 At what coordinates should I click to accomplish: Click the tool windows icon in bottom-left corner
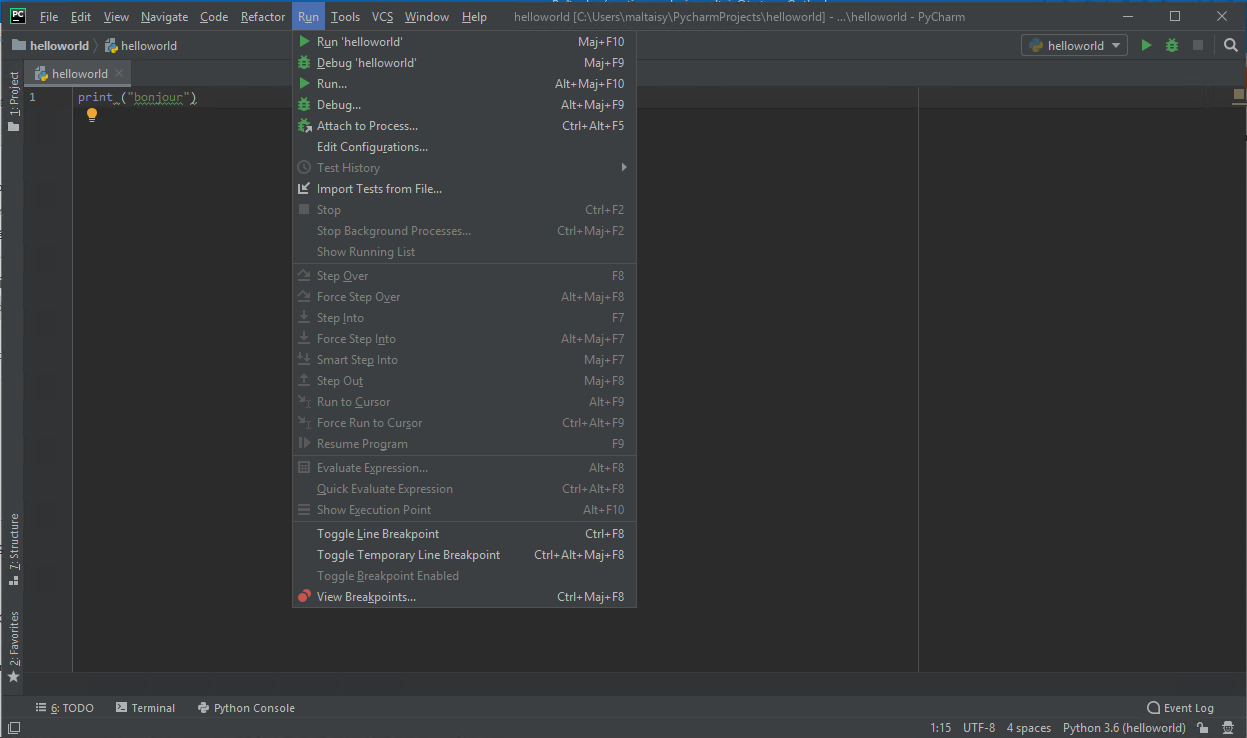(x=14, y=728)
